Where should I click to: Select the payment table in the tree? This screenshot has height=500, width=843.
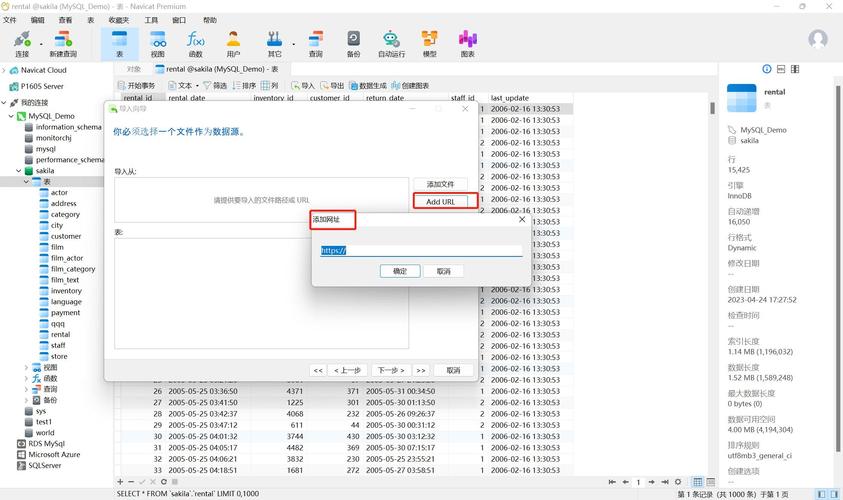pos(65,312)
